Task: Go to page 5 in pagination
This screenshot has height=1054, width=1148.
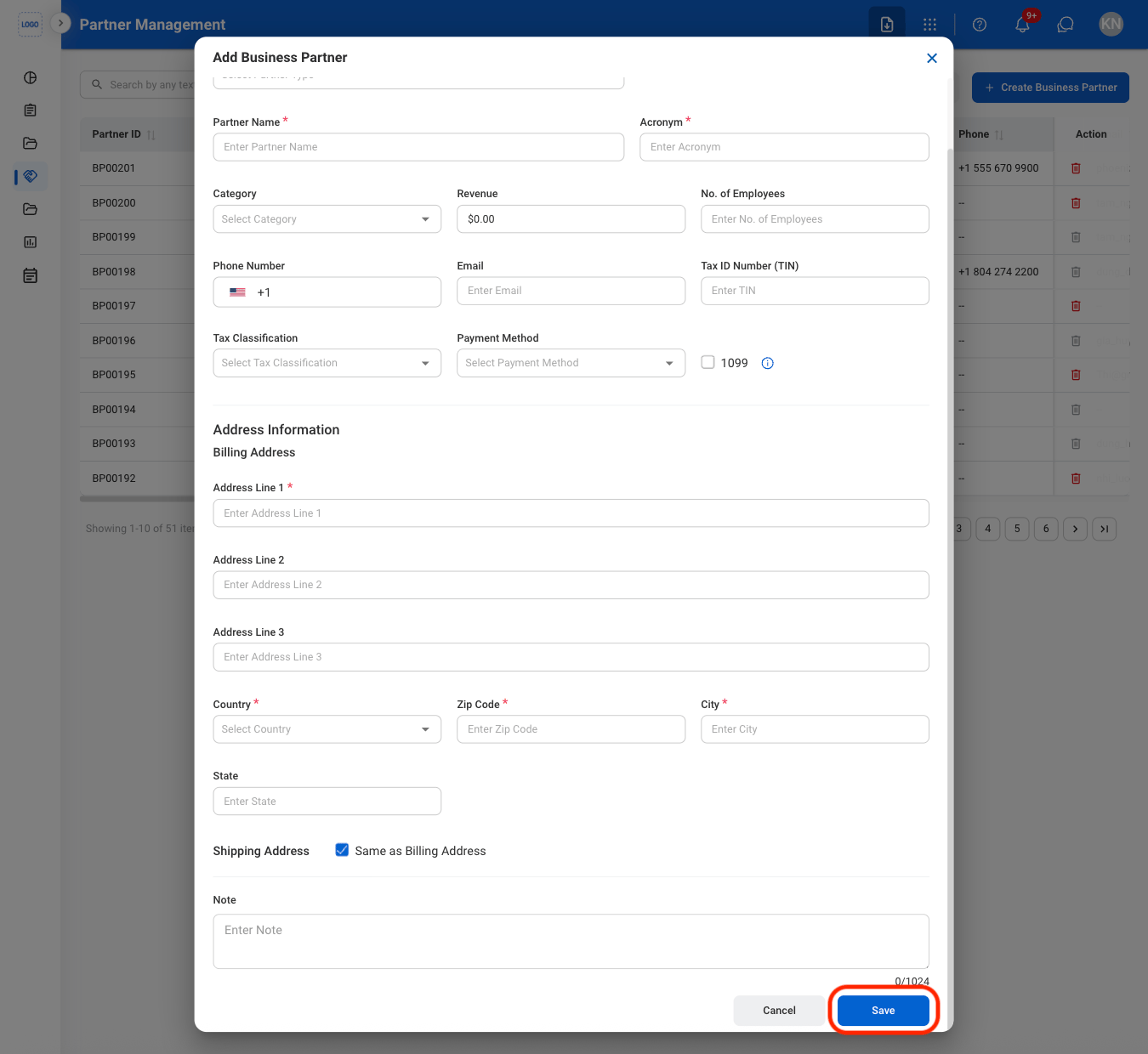Action: [x=1017, y=529]
